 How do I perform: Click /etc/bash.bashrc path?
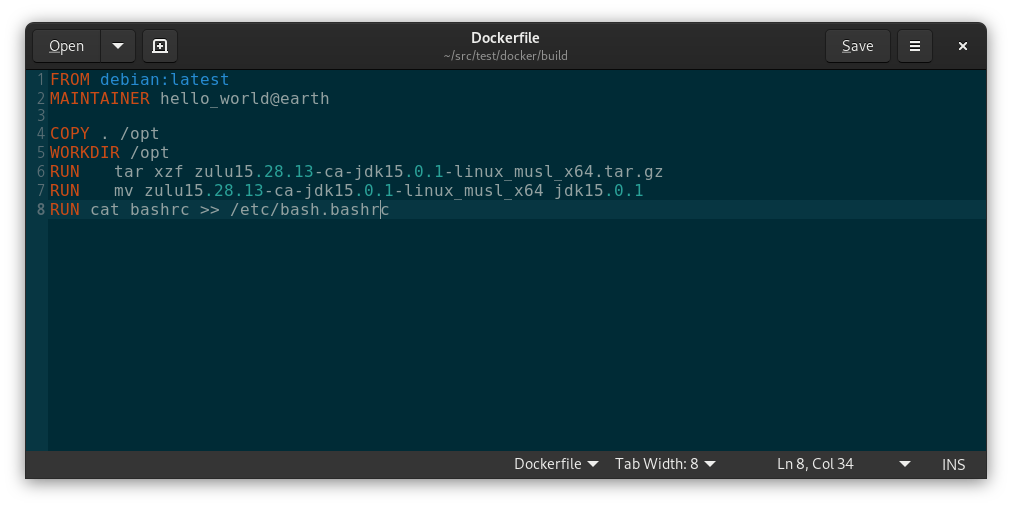pyautogui.click(x=310, y=210)
